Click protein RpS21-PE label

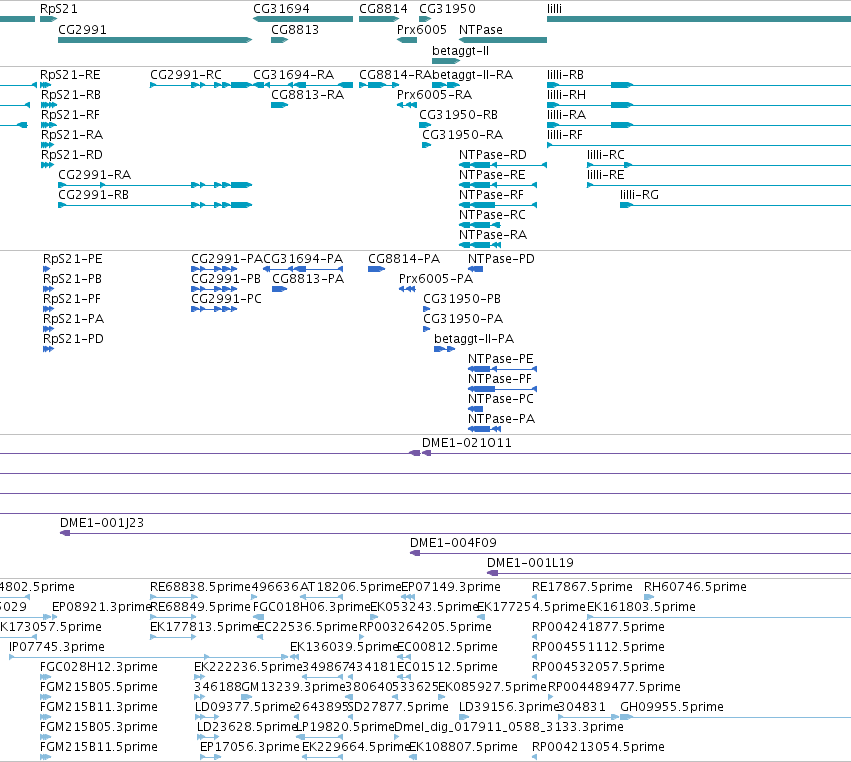coord(73,259)
